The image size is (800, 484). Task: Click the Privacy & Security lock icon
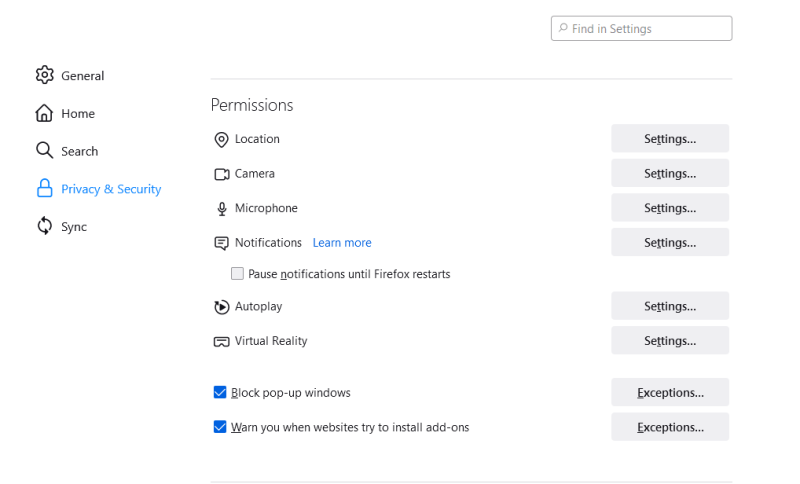pos(44,189)
